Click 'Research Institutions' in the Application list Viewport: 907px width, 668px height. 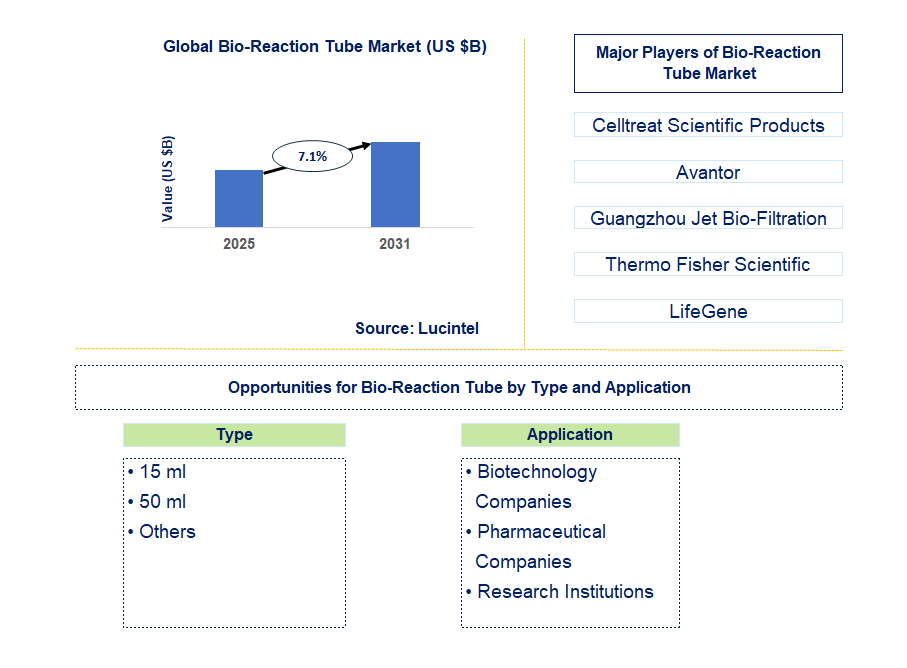[x=565, y=592]
